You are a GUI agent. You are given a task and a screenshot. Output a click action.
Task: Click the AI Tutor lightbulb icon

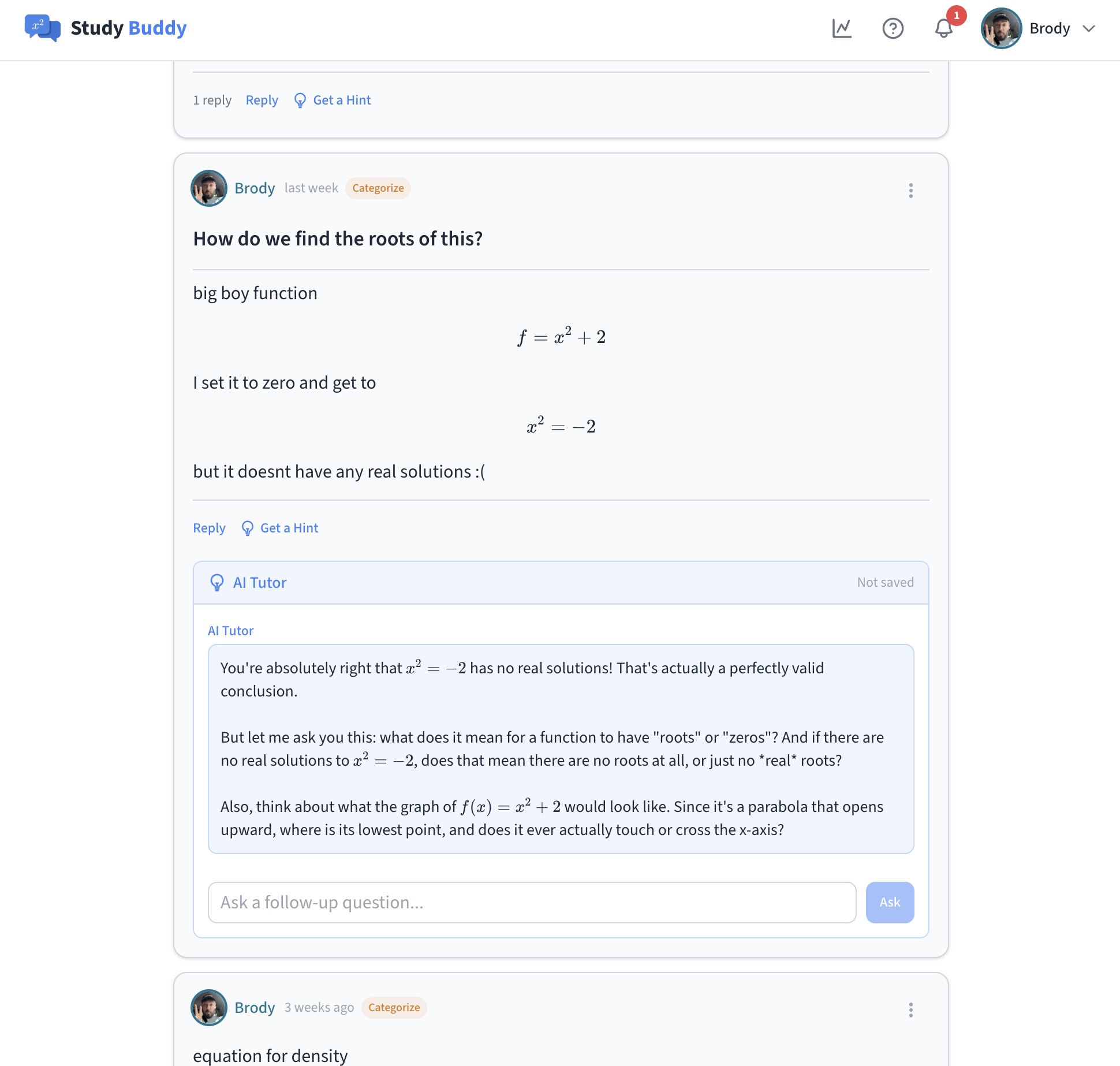[217, 582]
